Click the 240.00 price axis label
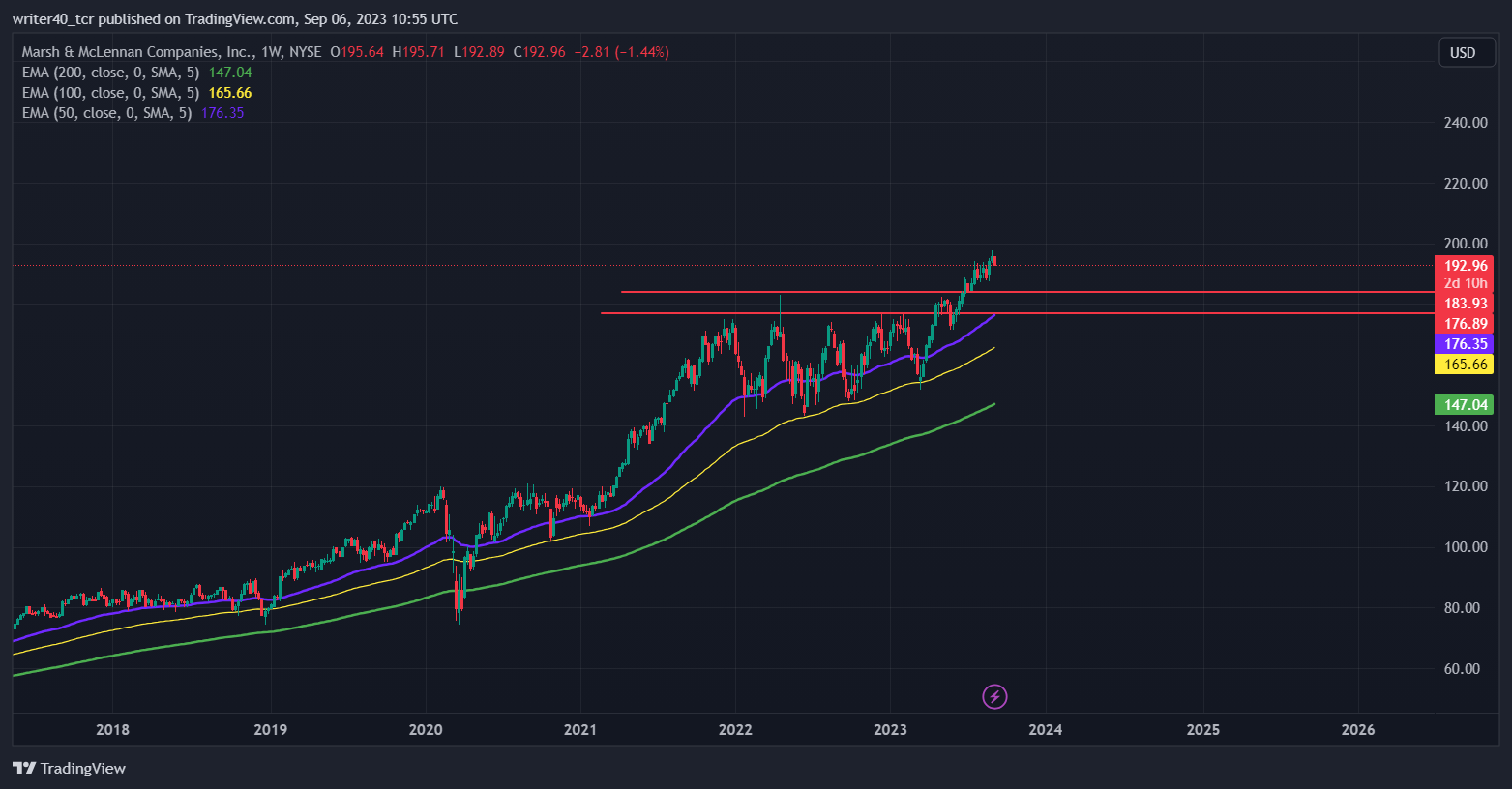Viewport: 1512px width, 789px height. (1466, 123)
